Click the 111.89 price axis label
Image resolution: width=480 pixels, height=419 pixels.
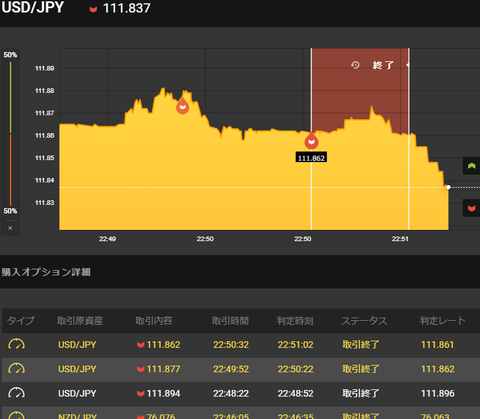pyautogui.click(x=45, y=68)
